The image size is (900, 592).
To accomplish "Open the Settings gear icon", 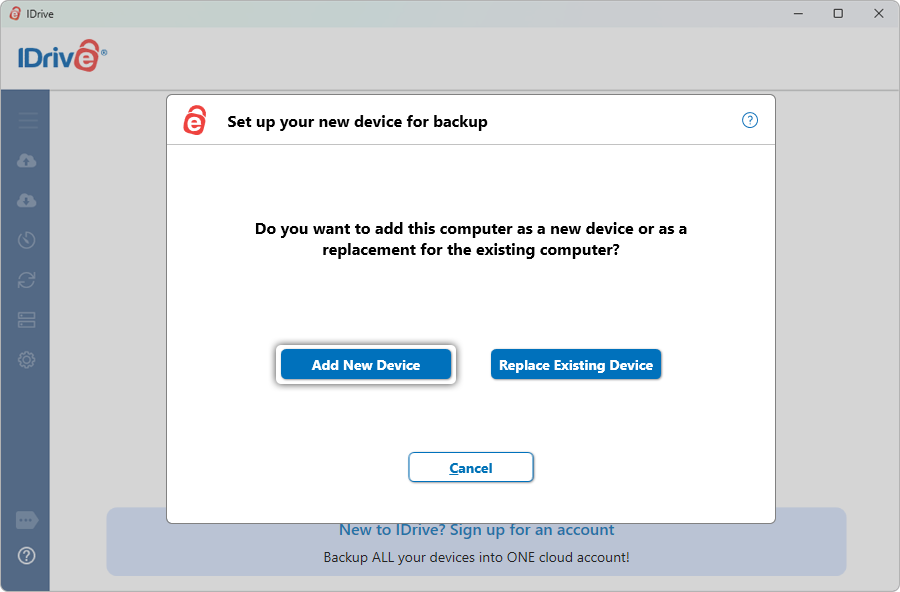I will tap(27, 360).
